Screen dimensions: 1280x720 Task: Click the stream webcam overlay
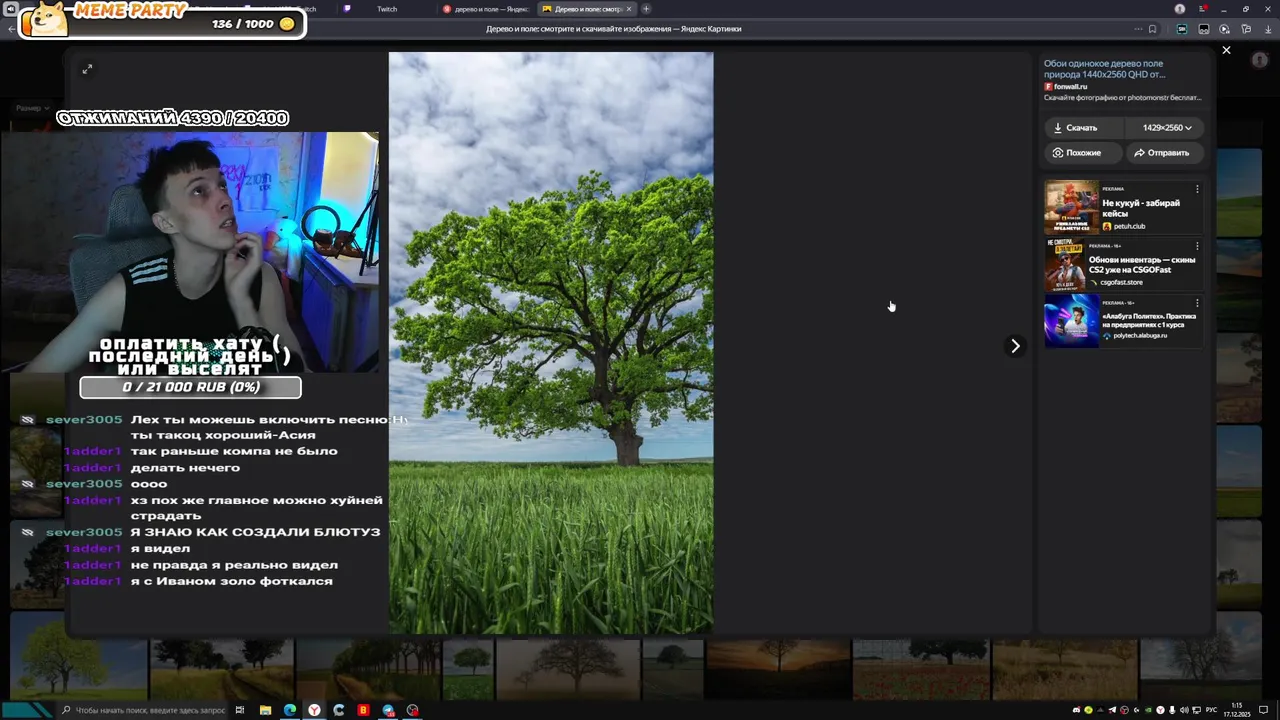point(190,252)
